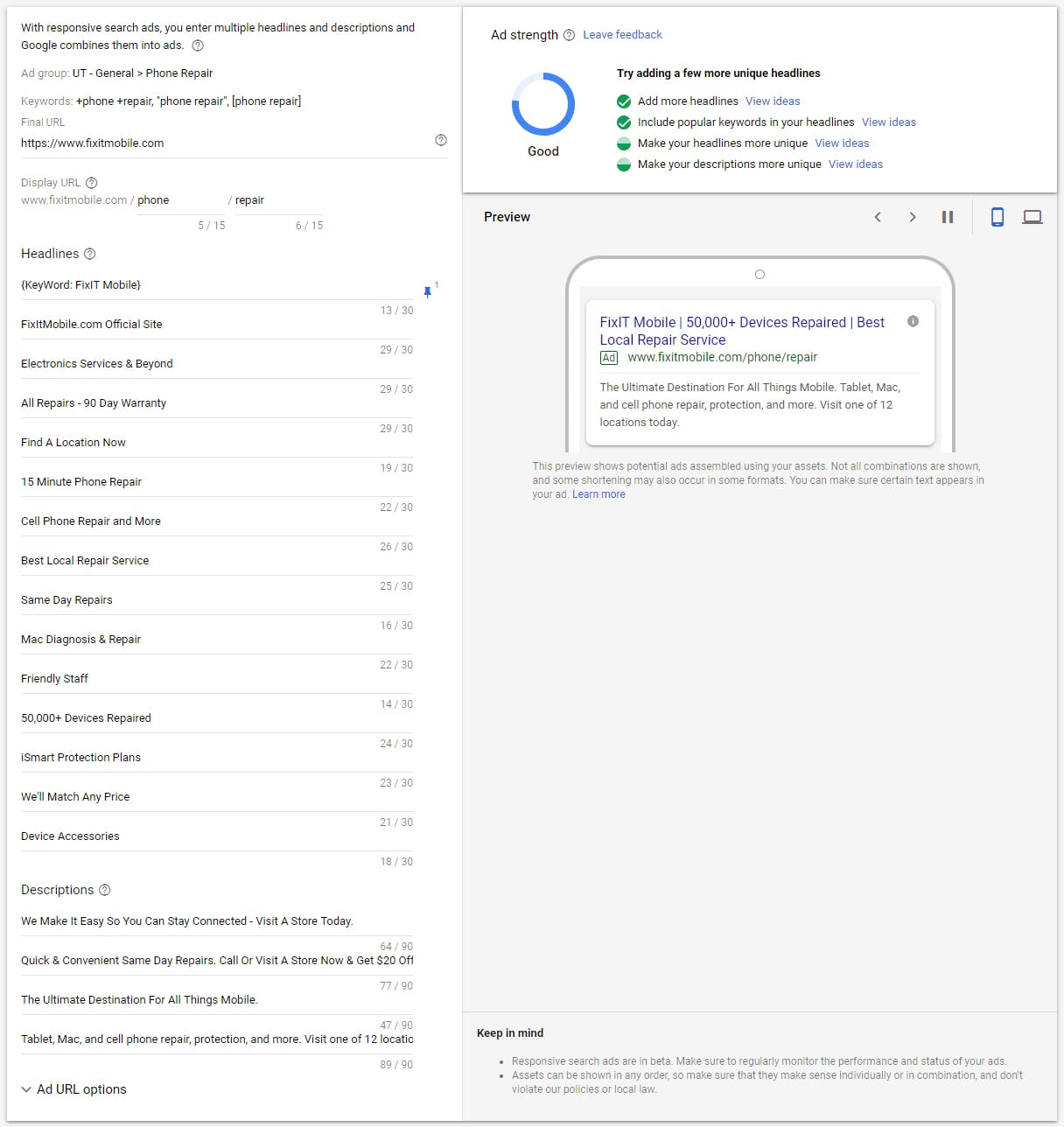Click the green check beside Include popular keywords
The height and width of the screenshot is (1127, 1064).
point(624,122)
